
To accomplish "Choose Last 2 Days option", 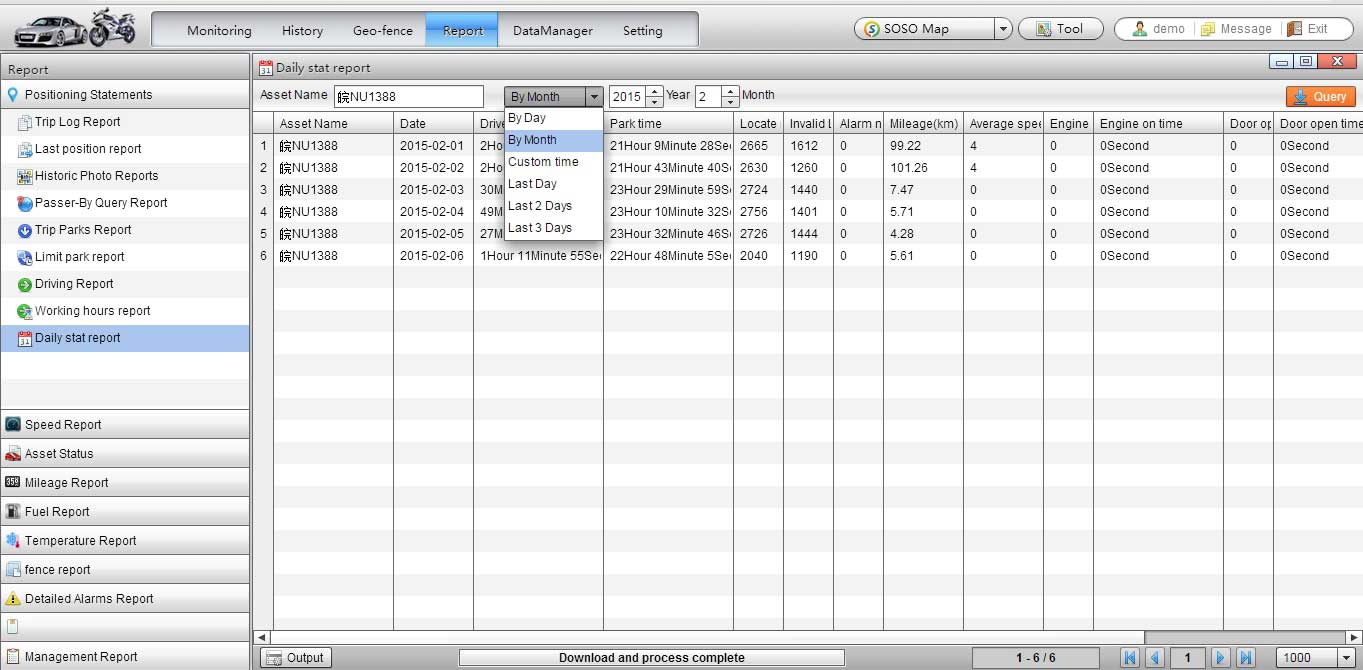I will (x=553, y=206).
